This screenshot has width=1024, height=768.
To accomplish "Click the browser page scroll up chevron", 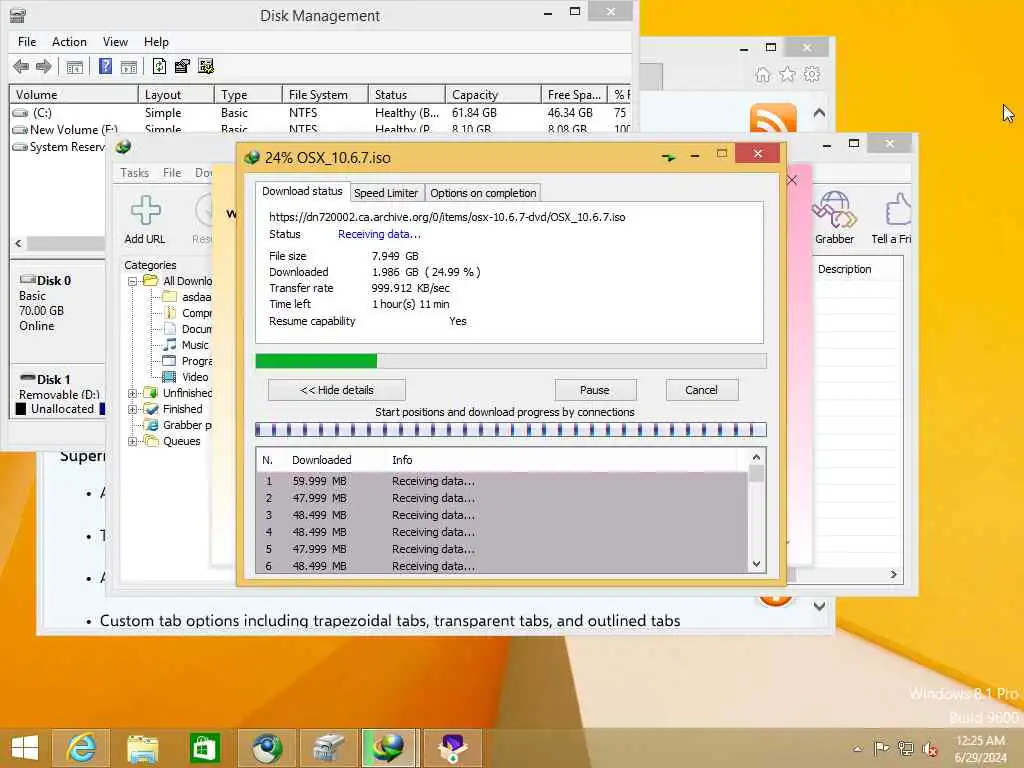I will 819,113.
